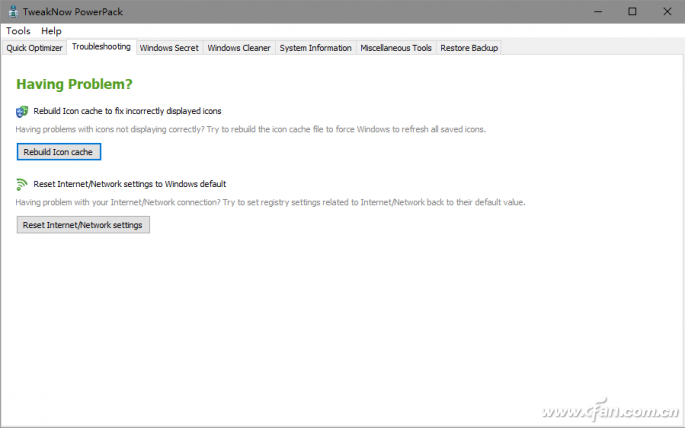
Task: Close the TweakNow PowerPack window
Action: click(x=667, y=12)
